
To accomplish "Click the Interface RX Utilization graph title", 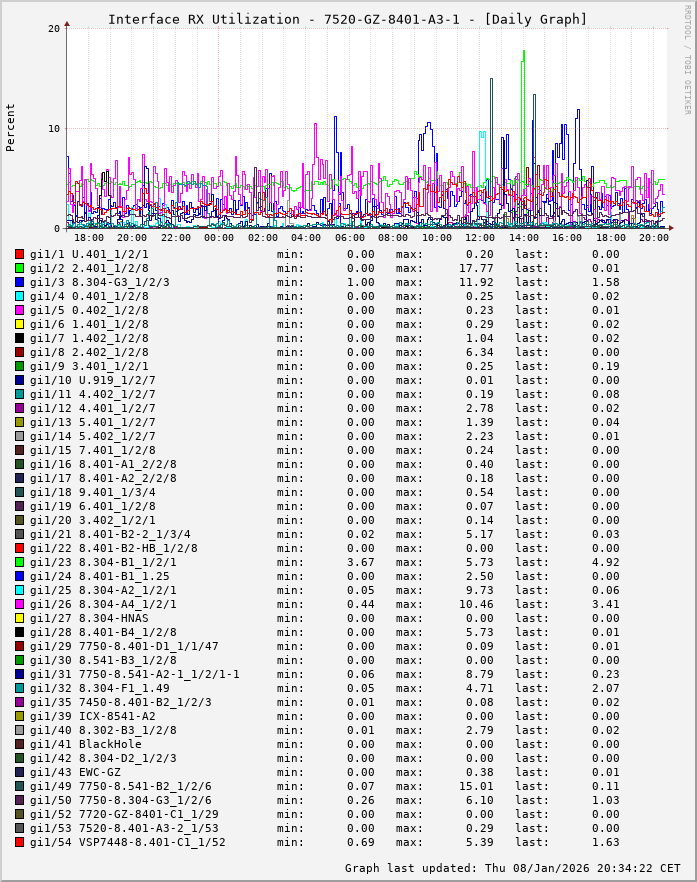I will [x=347, y=19].
